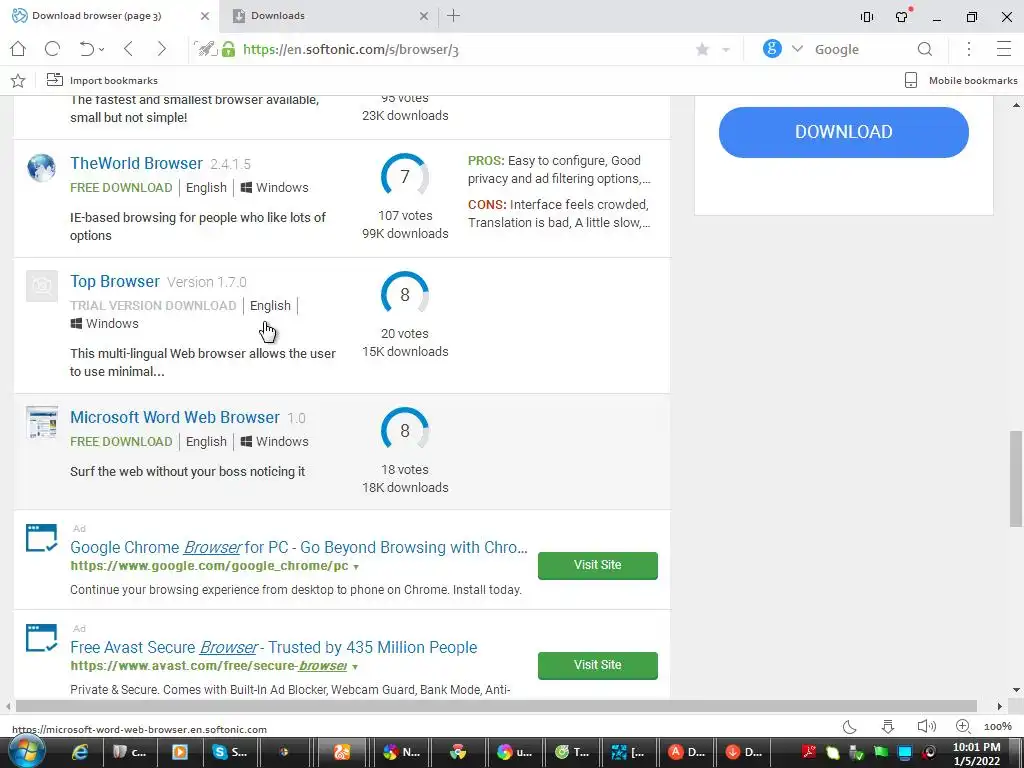This screenshot has height=768, width=1024.
Task: Click the 100% zoom level
Action: [x=998, y=727]
